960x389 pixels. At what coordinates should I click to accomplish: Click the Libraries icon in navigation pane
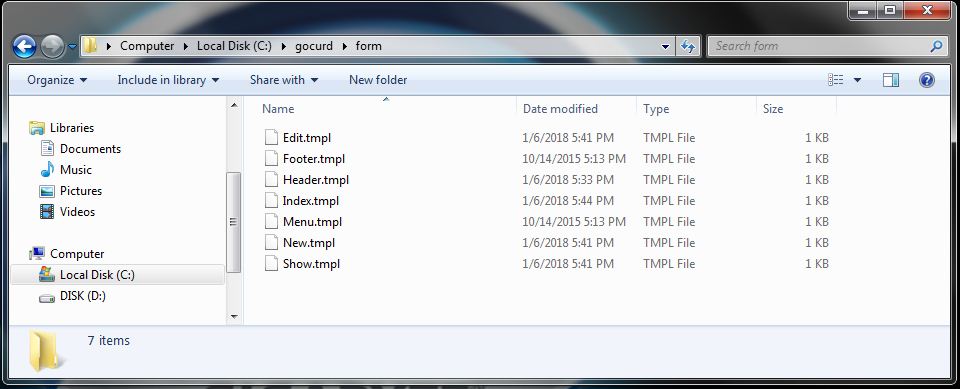[37, 128]
